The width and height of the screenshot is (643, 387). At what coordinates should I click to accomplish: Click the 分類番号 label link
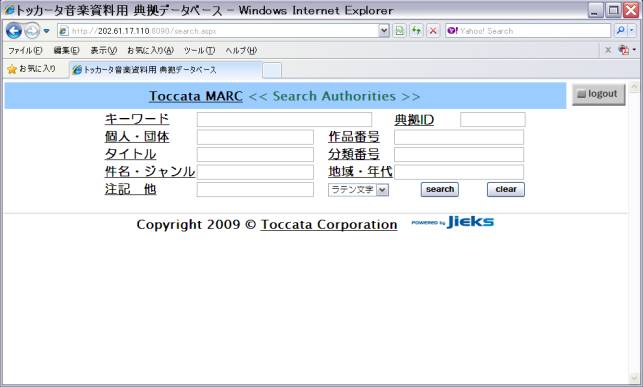point(354,154)
